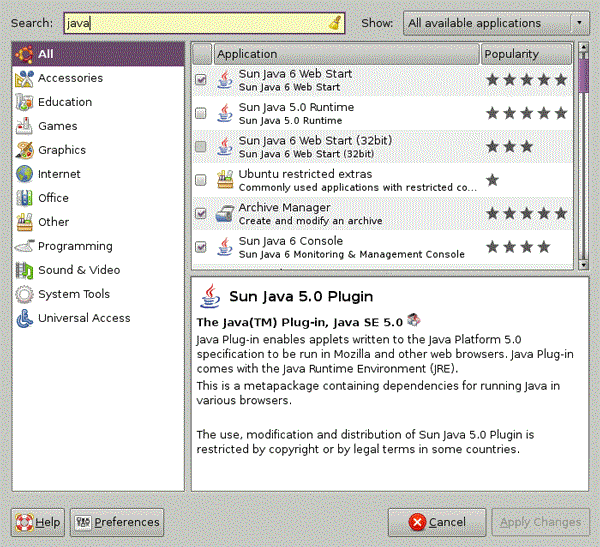Select the Ubuntu restricted extras row text
The image size is (600, 547).
click(x=358, y=180)
